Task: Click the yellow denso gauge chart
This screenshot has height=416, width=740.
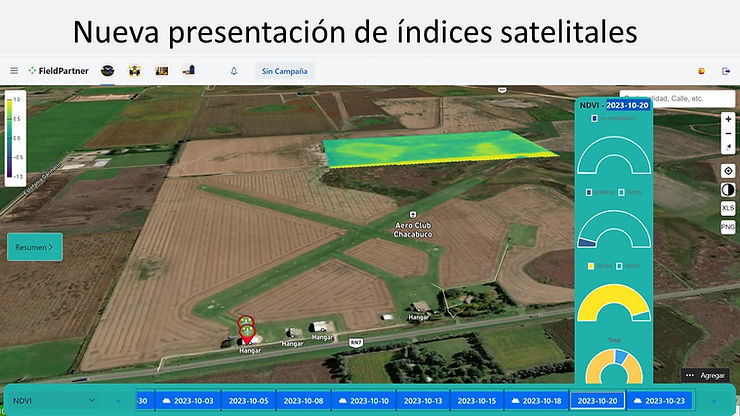Action: 614,303
